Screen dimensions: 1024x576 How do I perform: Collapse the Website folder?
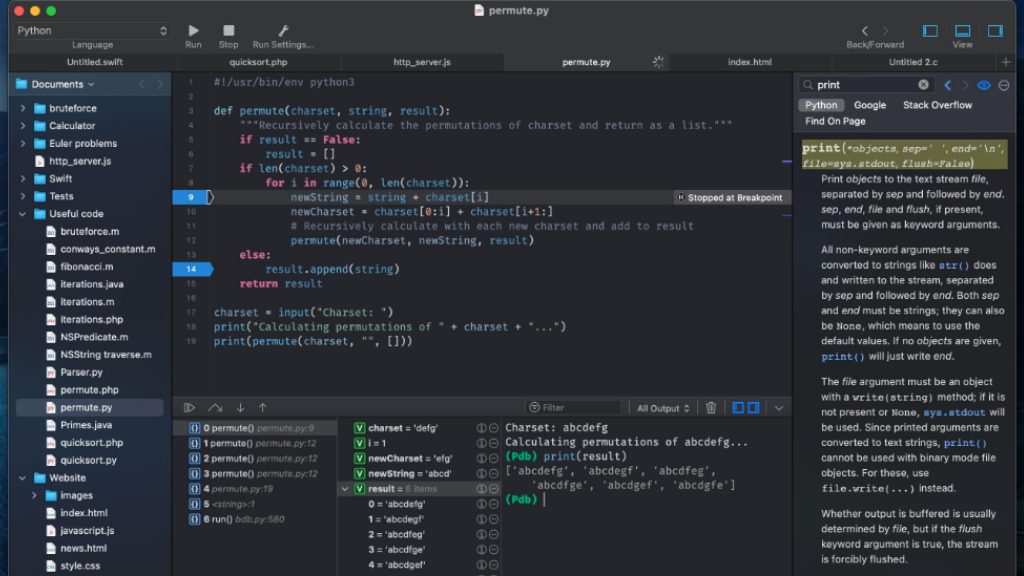pyautogui.click(x=23, y=478)
